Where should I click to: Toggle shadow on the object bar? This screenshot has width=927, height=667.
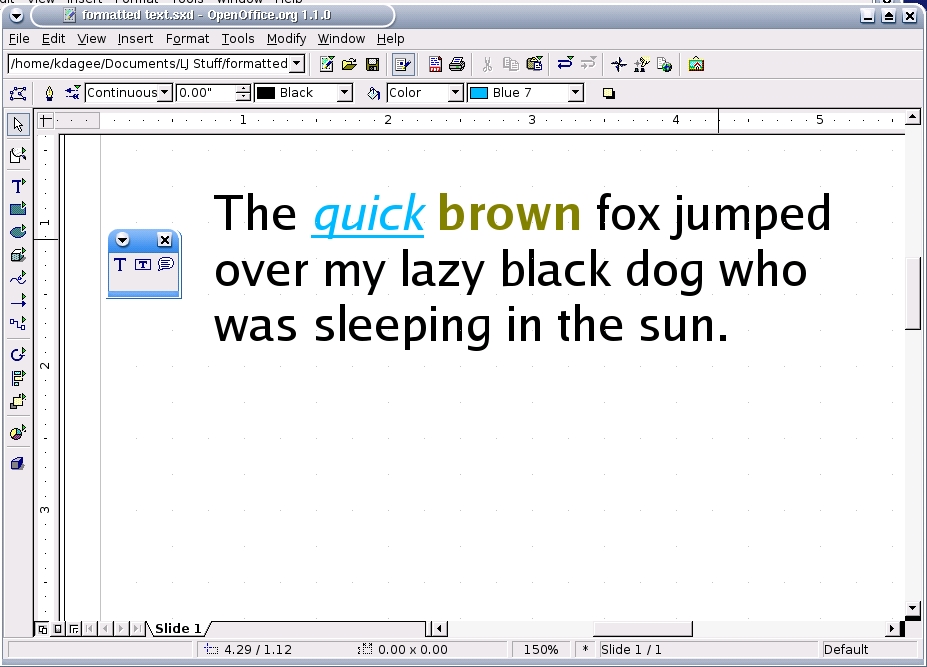point(606,92)
